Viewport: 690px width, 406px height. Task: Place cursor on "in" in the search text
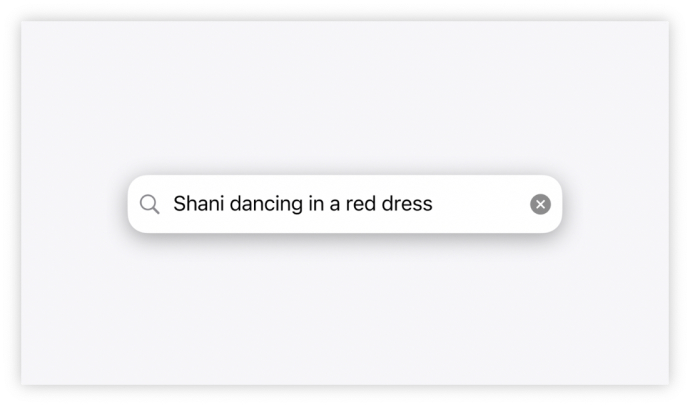[316, 204]
